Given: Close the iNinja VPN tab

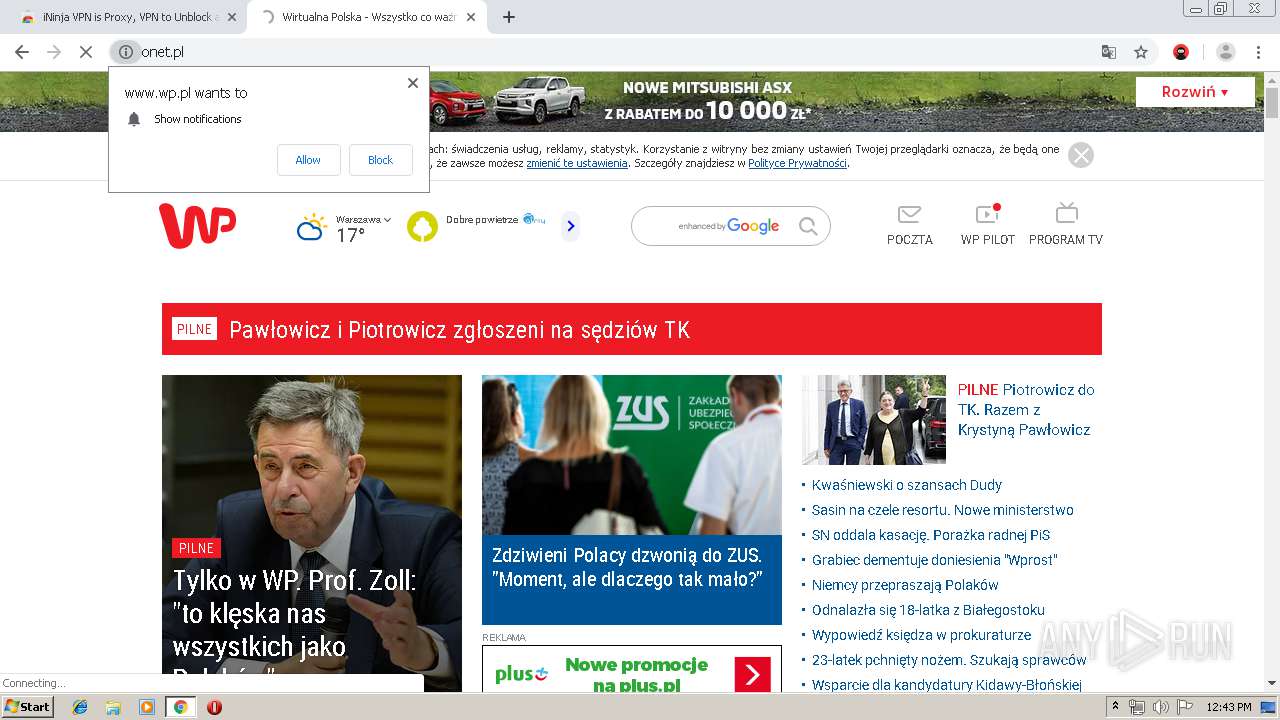Looking at the screenshot, I should 232,17.
